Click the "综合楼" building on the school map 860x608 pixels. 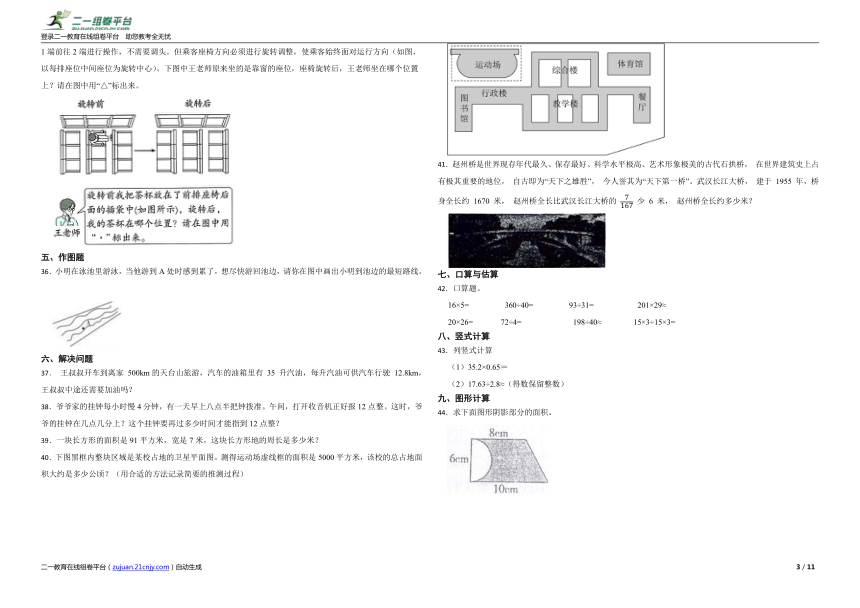tap(564, 70)
